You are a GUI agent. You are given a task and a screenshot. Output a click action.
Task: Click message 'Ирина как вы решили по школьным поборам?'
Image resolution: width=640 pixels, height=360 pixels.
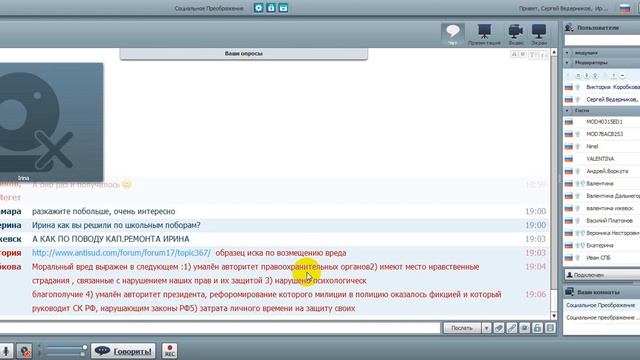[x=116, y=225]
